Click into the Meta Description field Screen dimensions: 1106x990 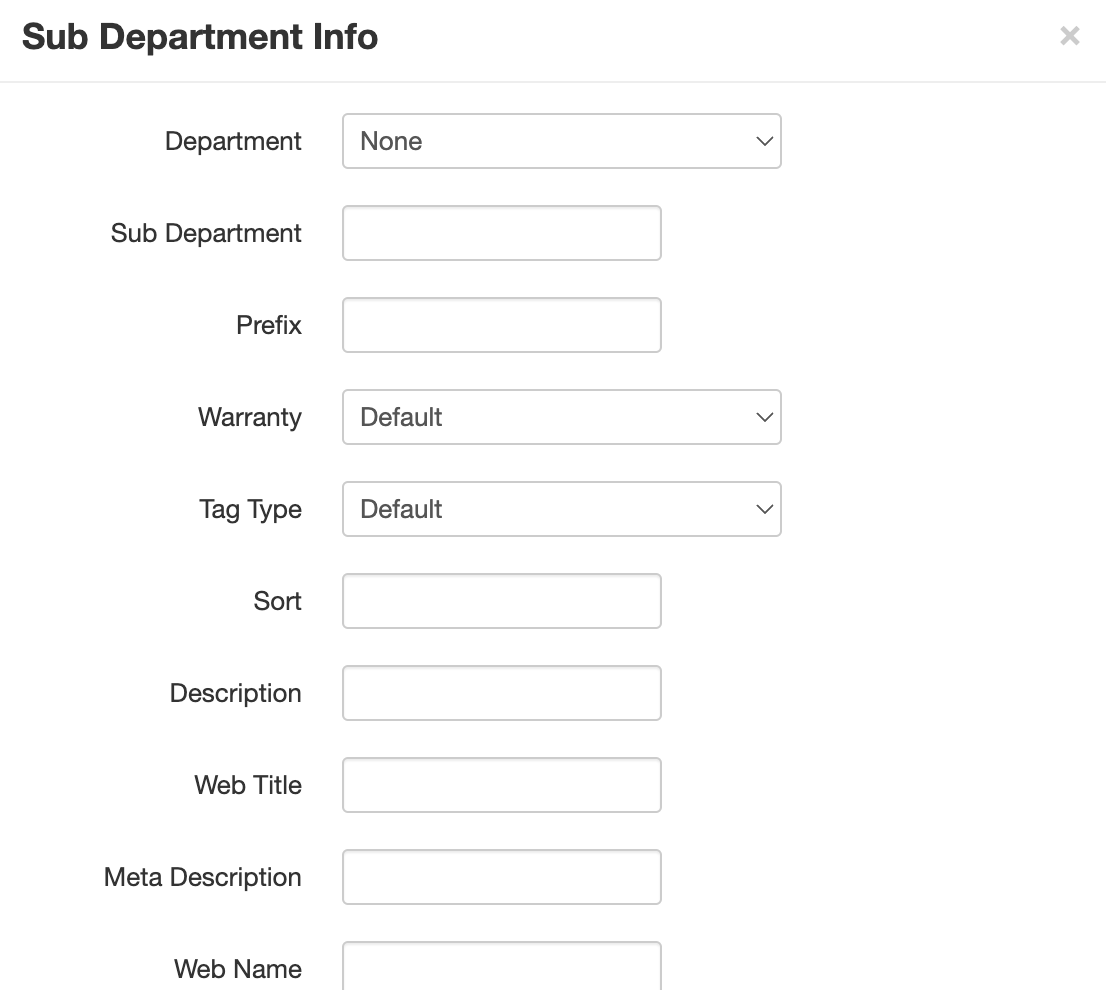501,877
